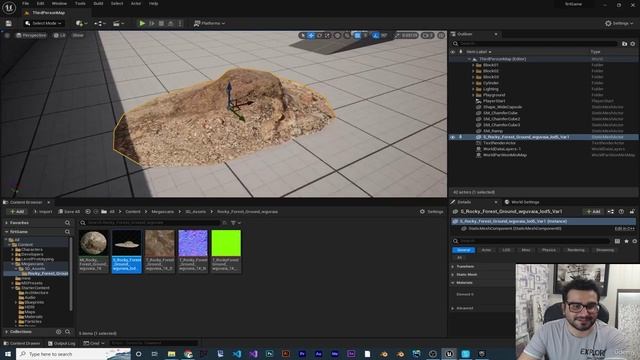Stop simulation with the square stop button
This screenshot has width=640, height=360.
[x=161, y=23]
